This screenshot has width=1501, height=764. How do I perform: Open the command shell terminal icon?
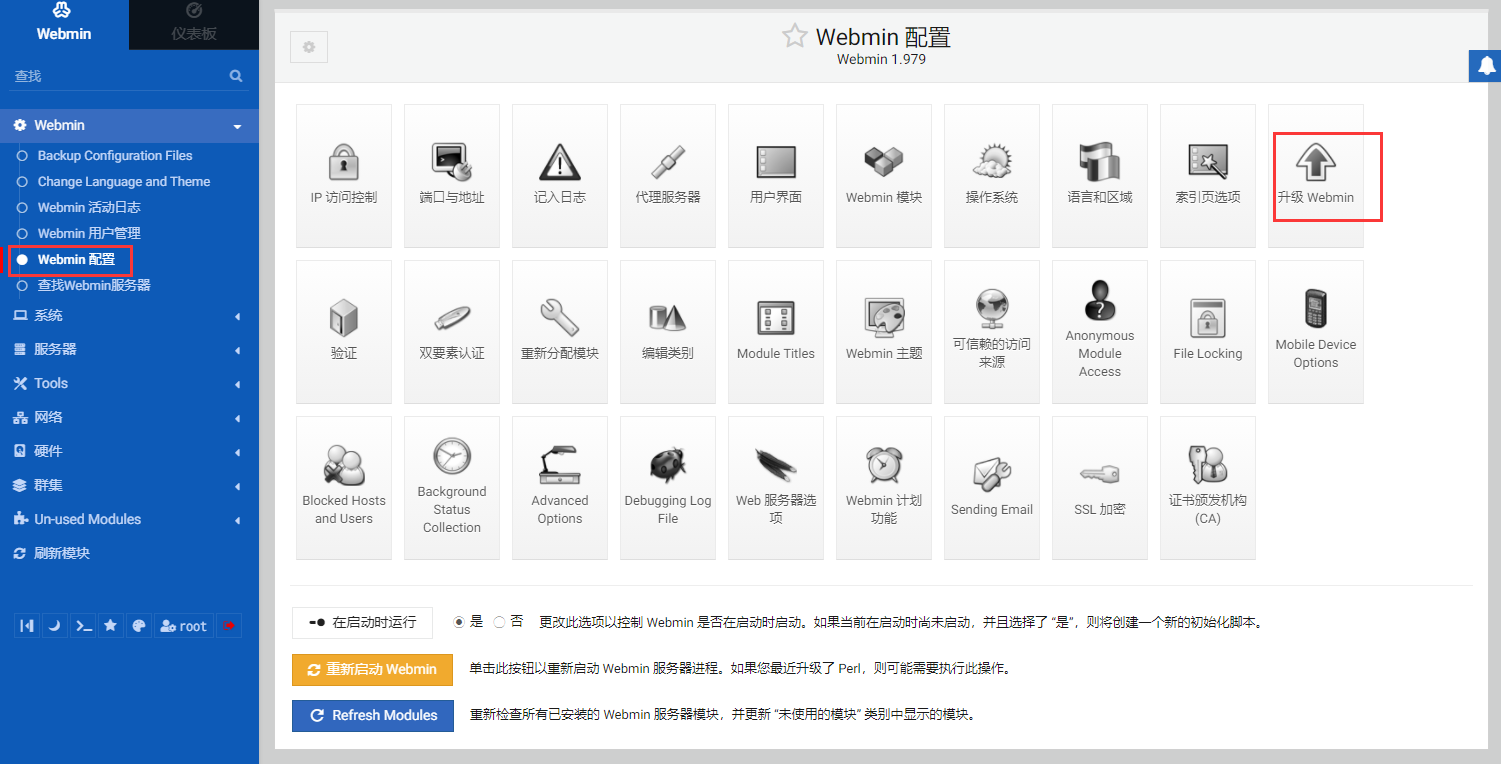click(84, 626)
